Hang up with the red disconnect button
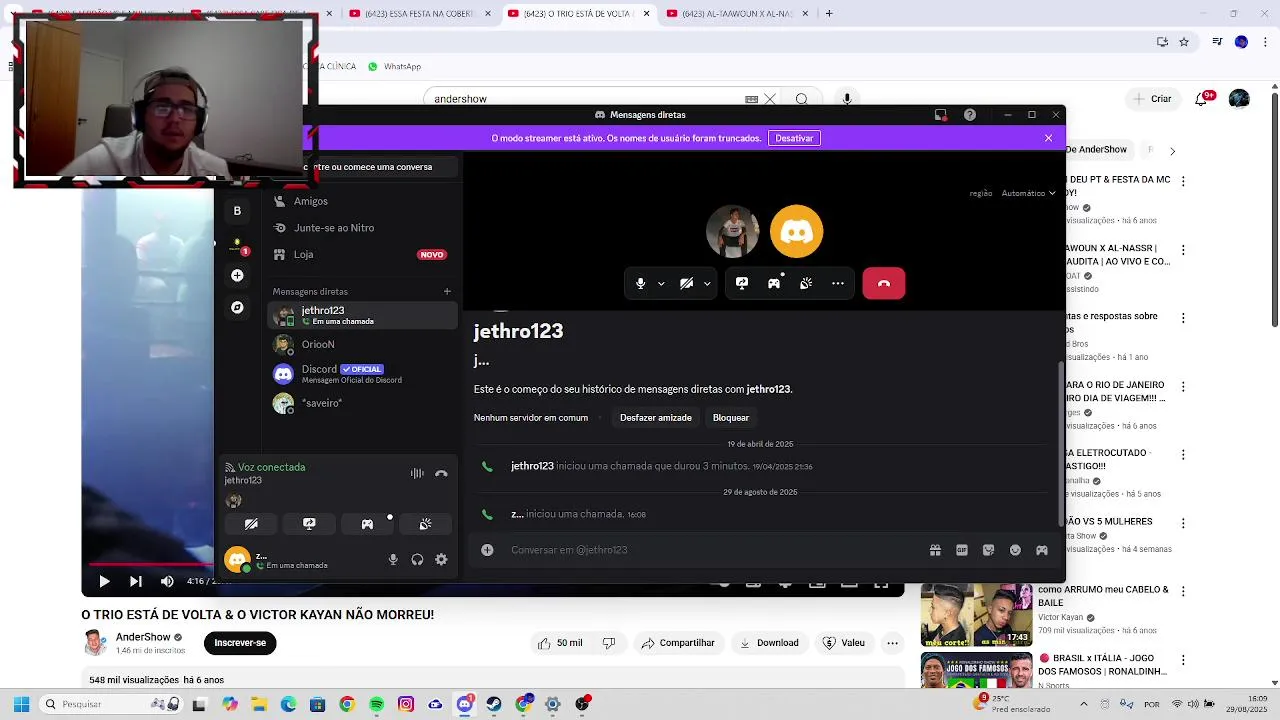Viewport: 1280px width, 720px height. pos(884,284)
